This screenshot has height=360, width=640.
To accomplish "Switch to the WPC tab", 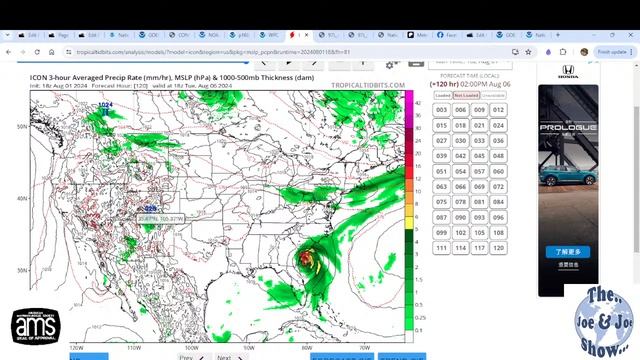I will pyautogui.click(x=270, y=35).
